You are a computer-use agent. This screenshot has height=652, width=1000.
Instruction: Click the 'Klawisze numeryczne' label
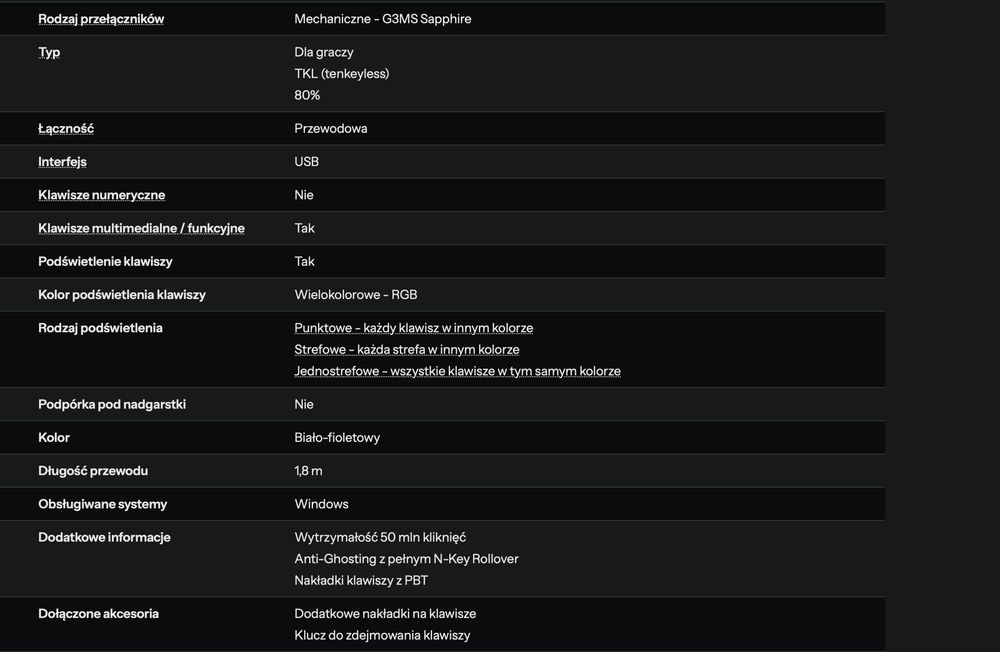(101, 195)
